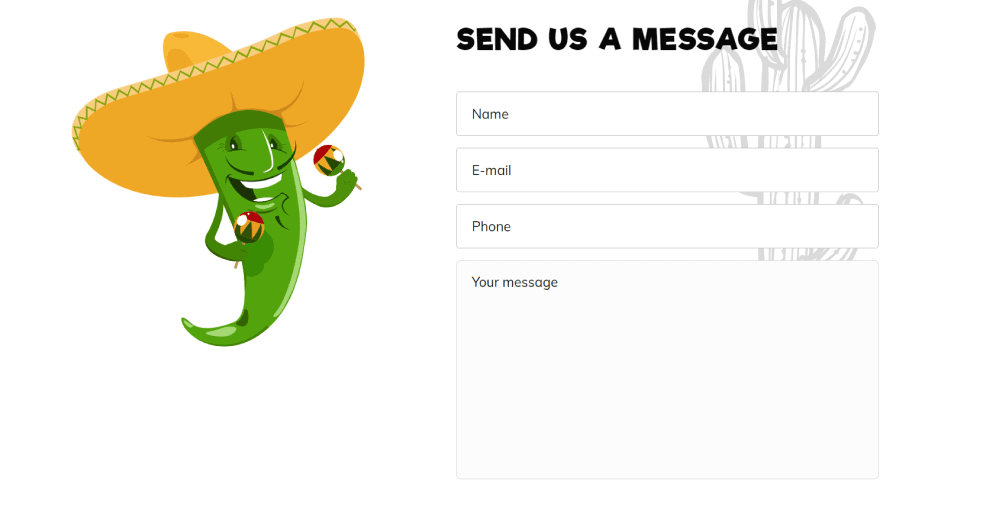Click the maraca held at the pepper's chest

248,228
